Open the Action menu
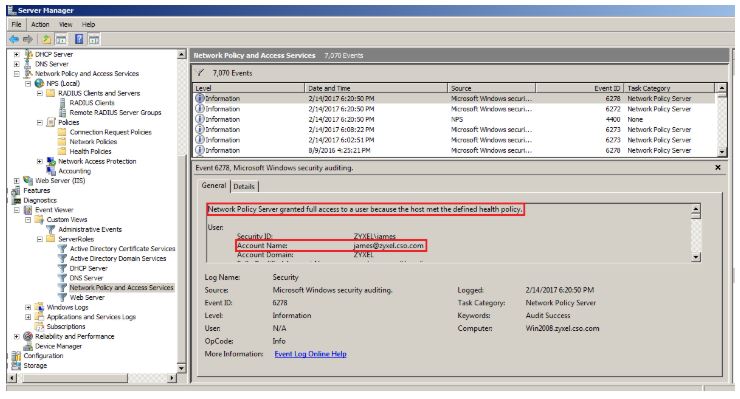The height and width of the screenshot is (399, 740). [x=40, y=25]
